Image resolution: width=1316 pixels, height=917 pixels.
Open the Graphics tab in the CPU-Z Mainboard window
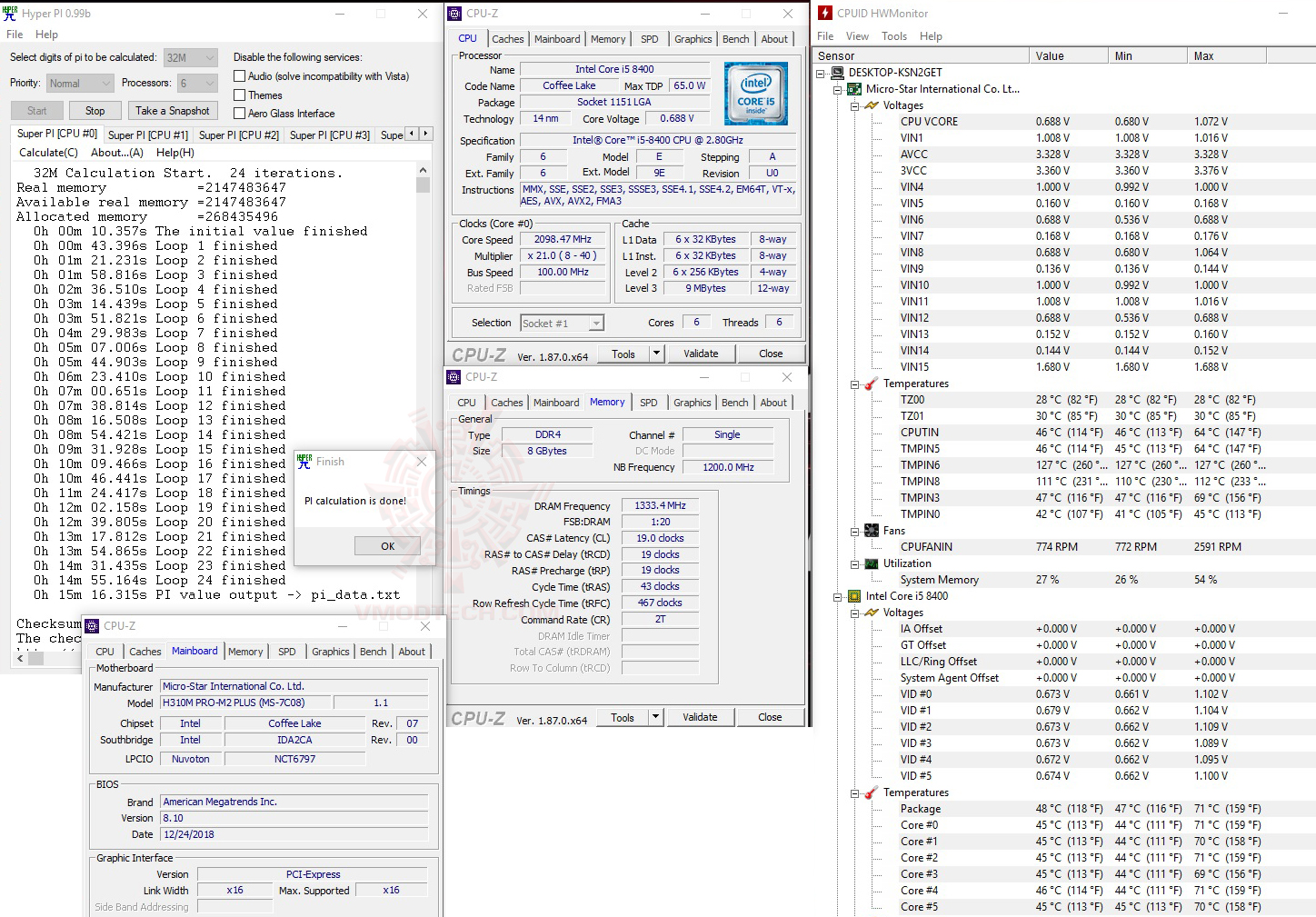click(x=331, y=652)
